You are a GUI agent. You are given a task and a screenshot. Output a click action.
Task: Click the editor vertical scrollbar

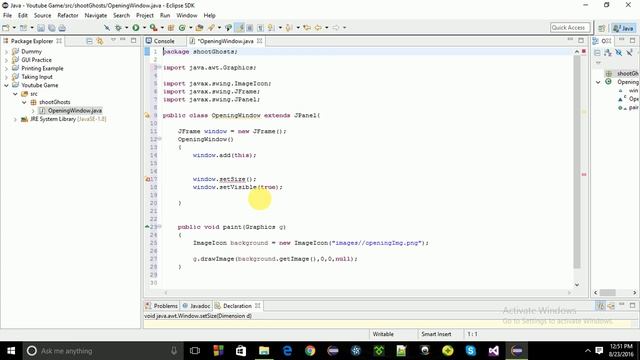coord(577,162)
